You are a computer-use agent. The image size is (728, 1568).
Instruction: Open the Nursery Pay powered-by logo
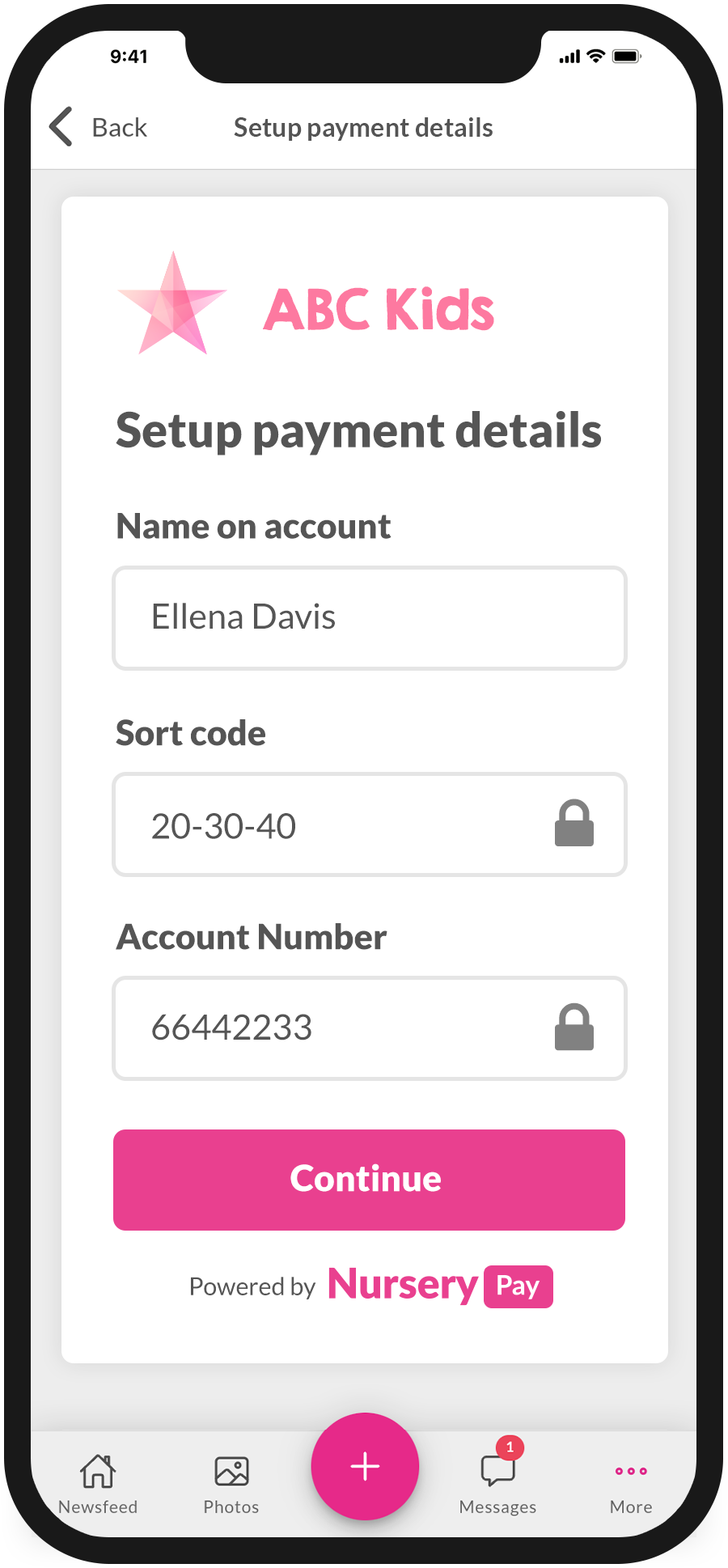click(440, 1286)
